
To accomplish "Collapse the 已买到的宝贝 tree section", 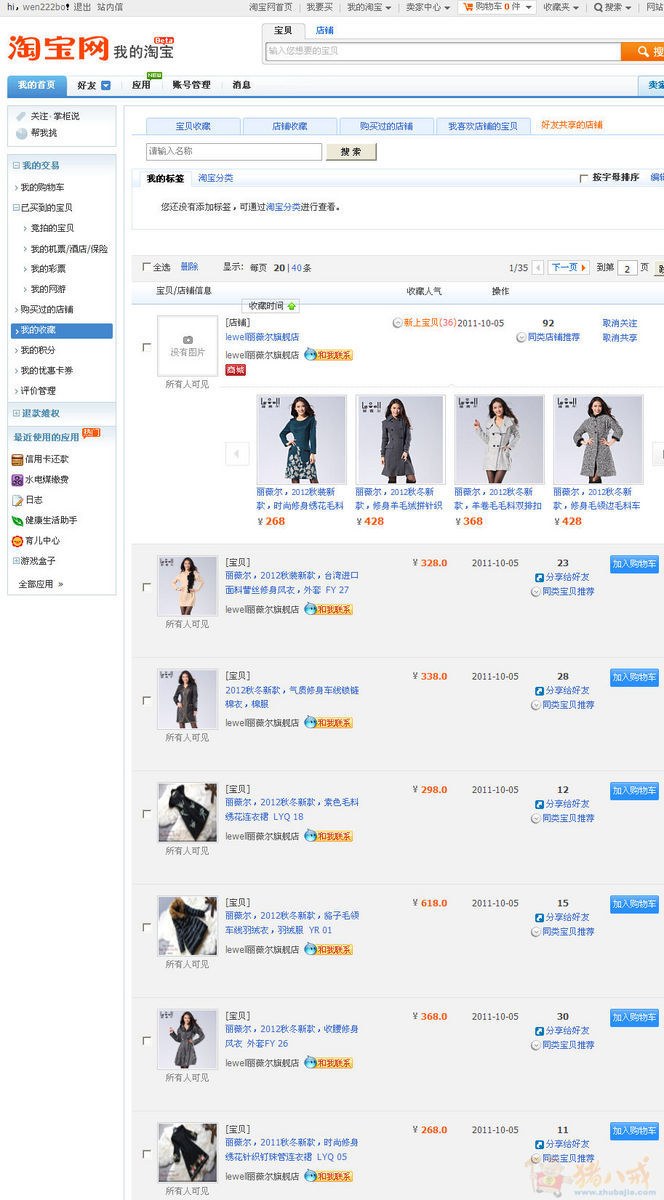I will [x=16, y=208].
